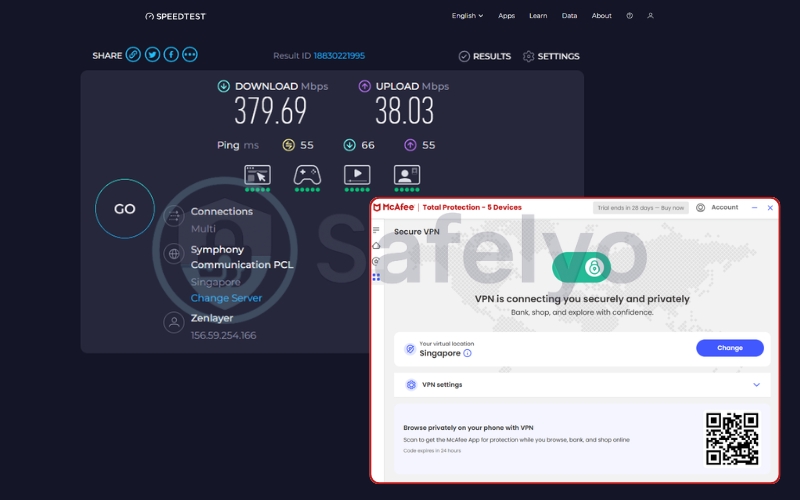Image resolution: width=800 pixels, height=500 pixels.
Task: Open Speedtest SETTINGS
Action: coord(551,56)
